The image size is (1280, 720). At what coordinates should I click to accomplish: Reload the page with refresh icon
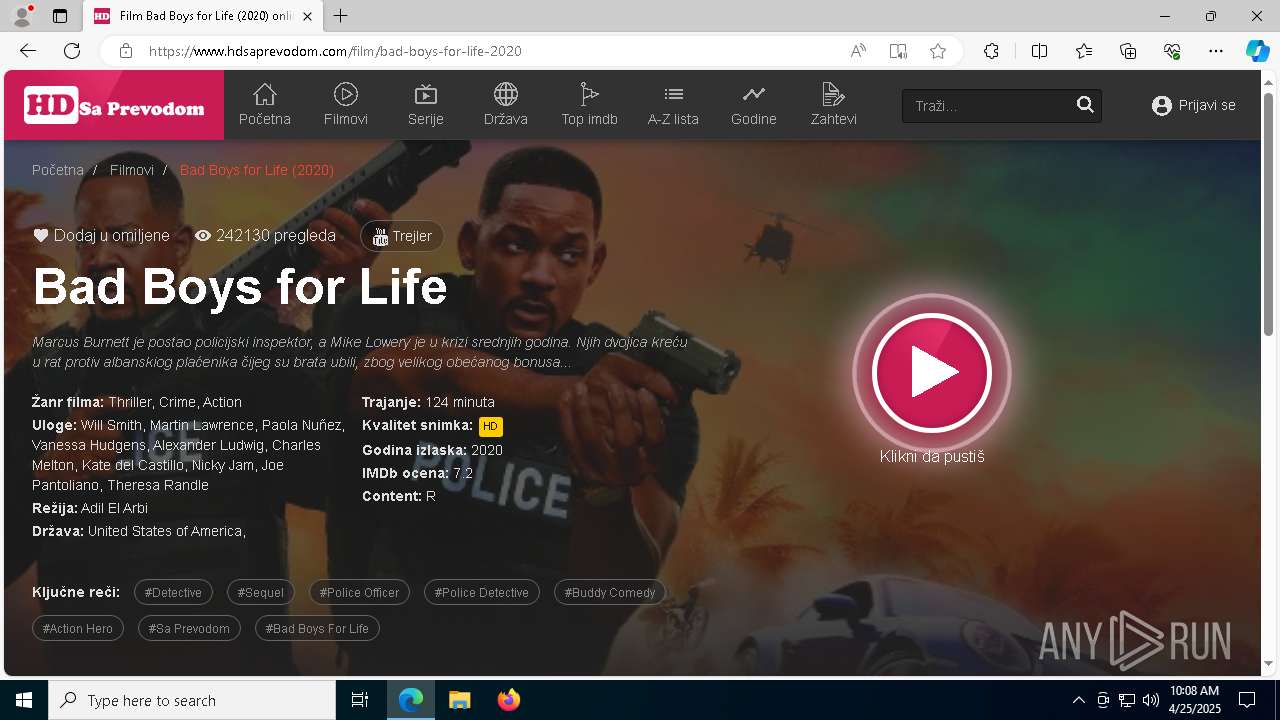tap(72, 51)
